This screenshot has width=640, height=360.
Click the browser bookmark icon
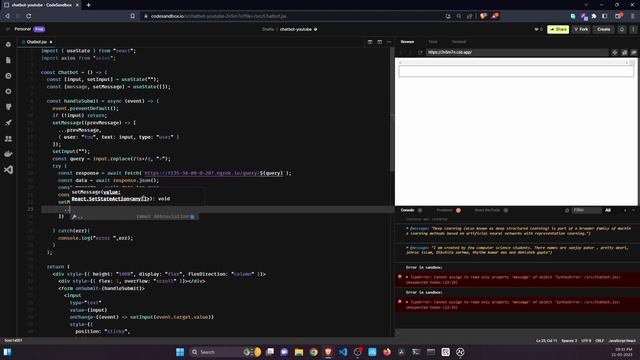click(133, 16)
